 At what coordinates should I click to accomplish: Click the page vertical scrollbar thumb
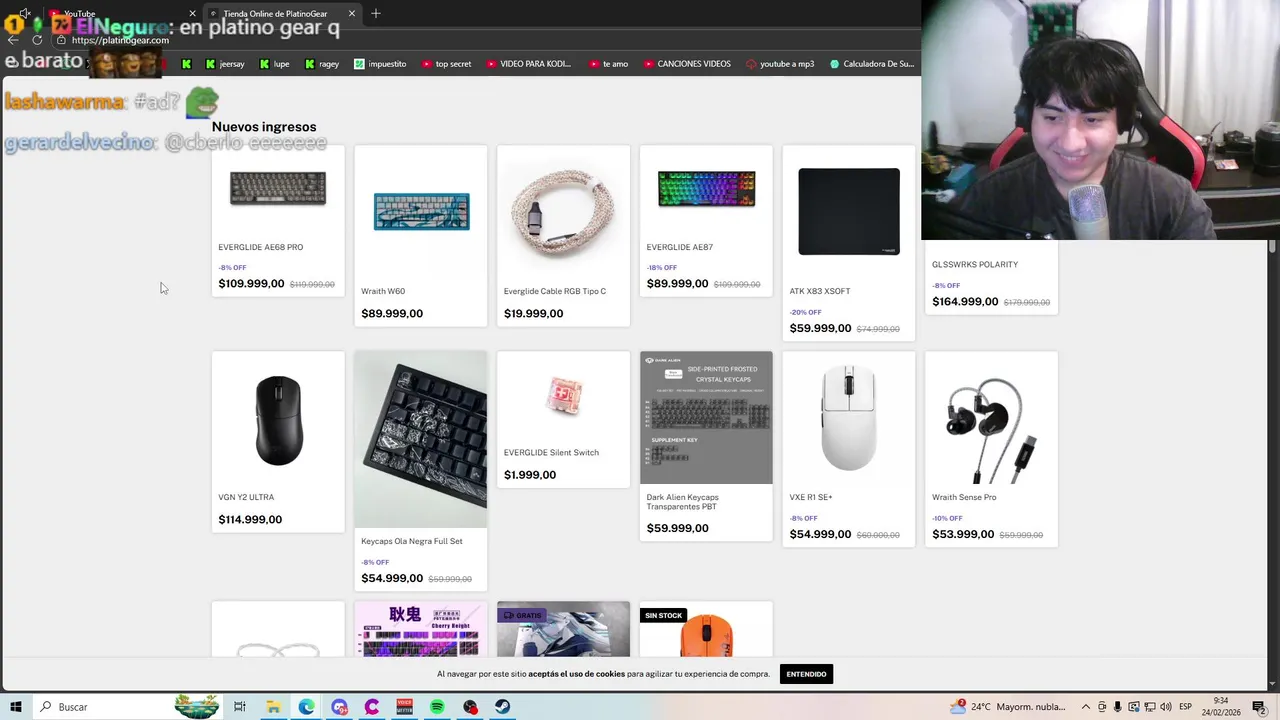pos(1272,247)
